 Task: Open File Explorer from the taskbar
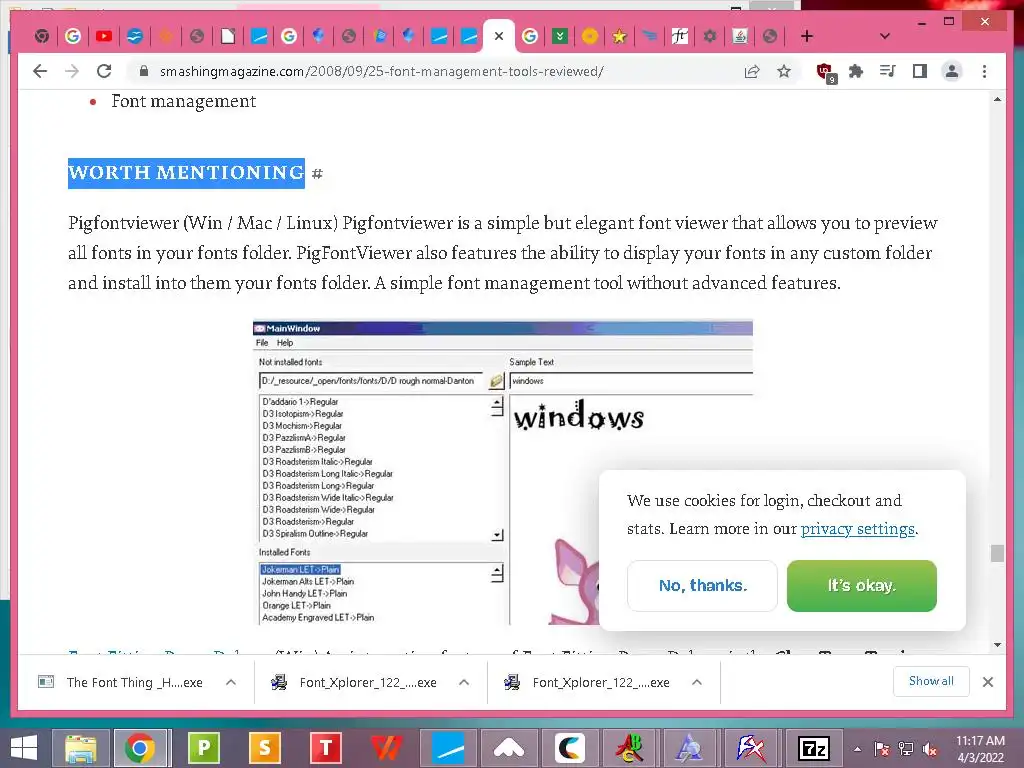point(80,748)
